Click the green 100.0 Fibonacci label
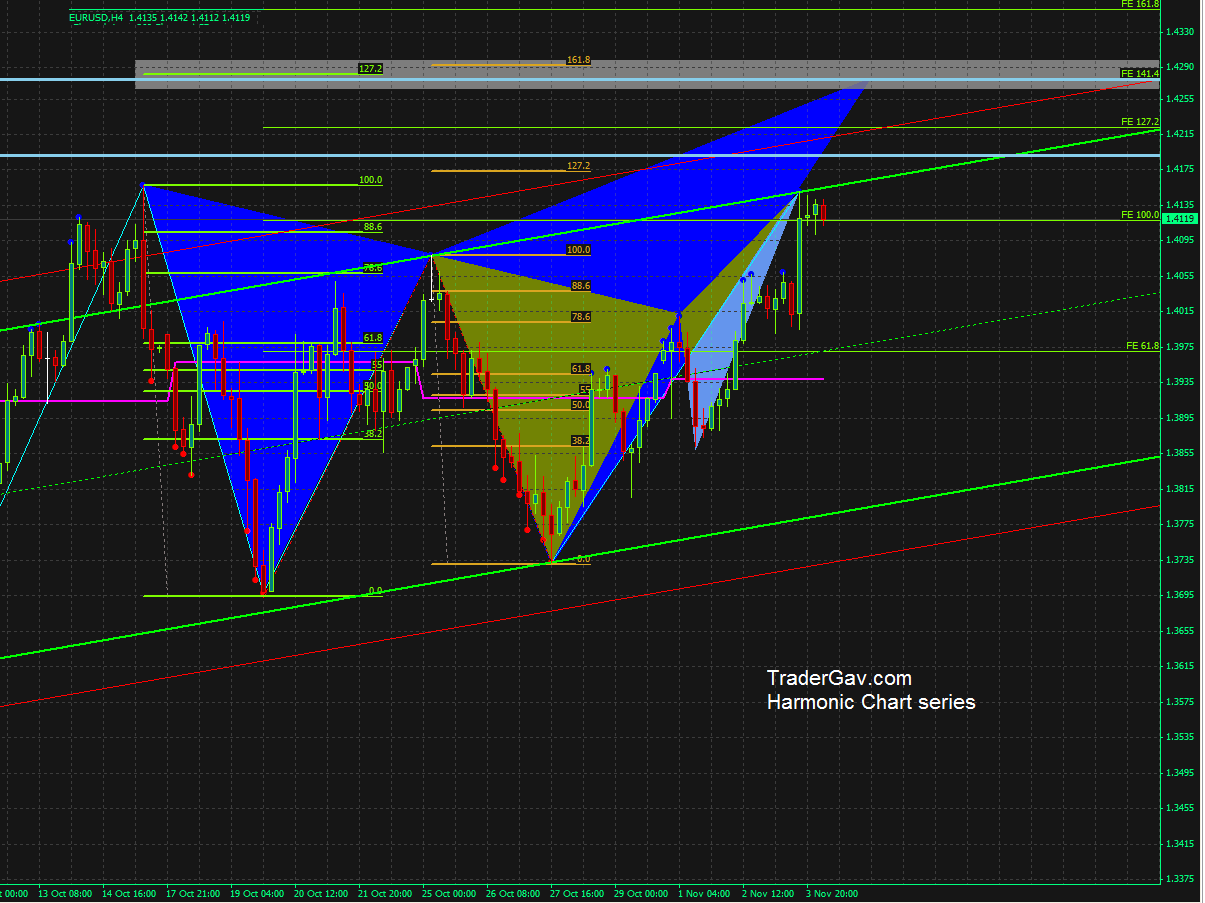The height and width of the screenshot is (903, 1205). click(370, 180)
